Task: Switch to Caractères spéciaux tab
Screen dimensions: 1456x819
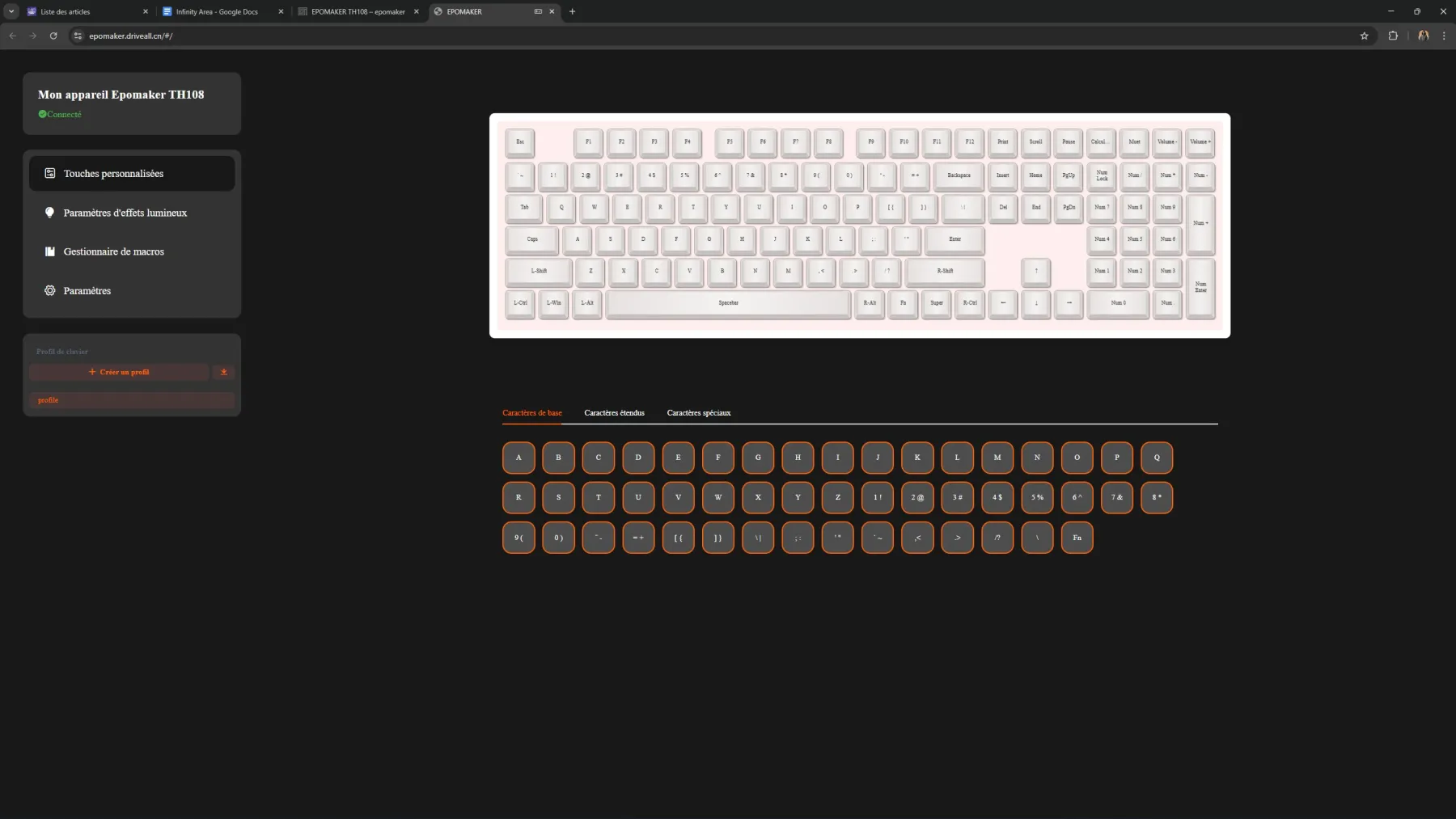Action: pyautogui.click(x=699, y=413)
